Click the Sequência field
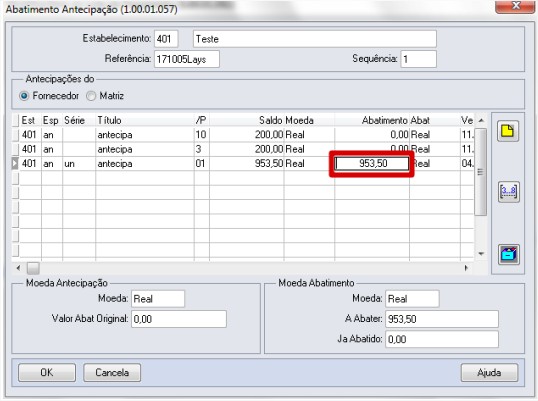 (419, 59)
